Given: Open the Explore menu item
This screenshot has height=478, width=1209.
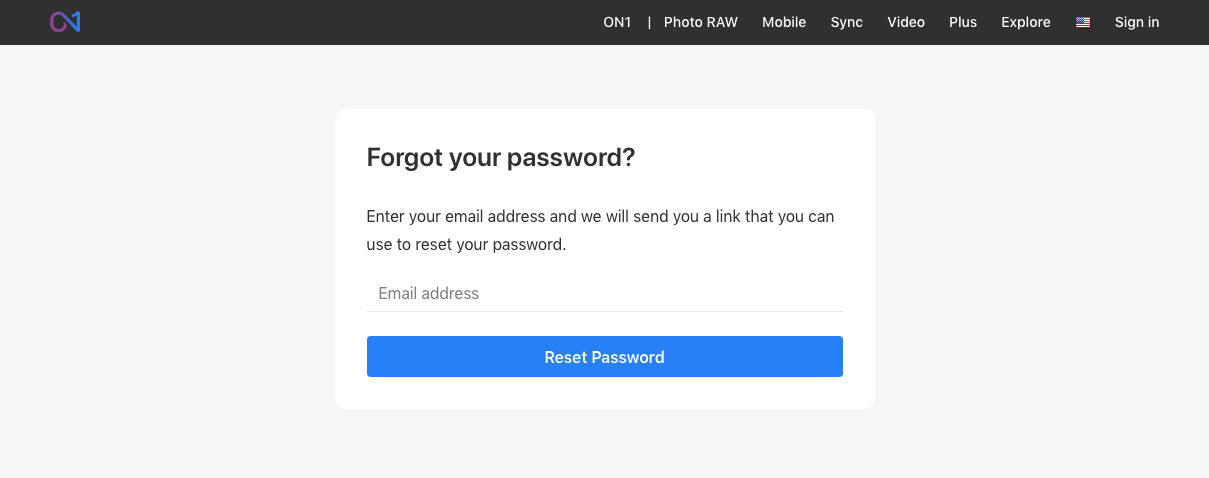Looking at the screenshot, I should tap(1026, 22).
